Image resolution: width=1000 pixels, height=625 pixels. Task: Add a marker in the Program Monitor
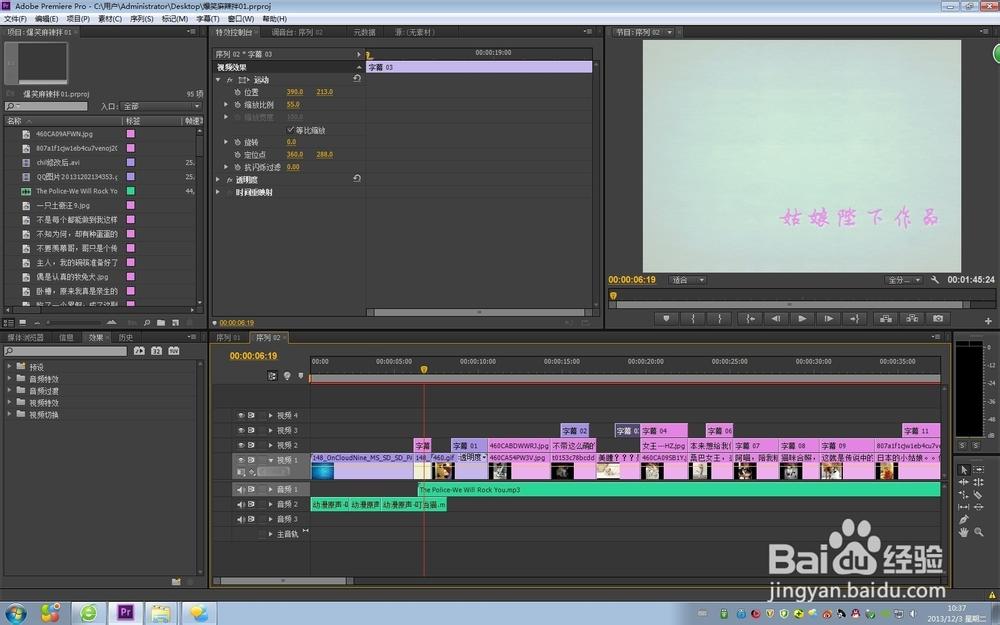tap(665, 318)
